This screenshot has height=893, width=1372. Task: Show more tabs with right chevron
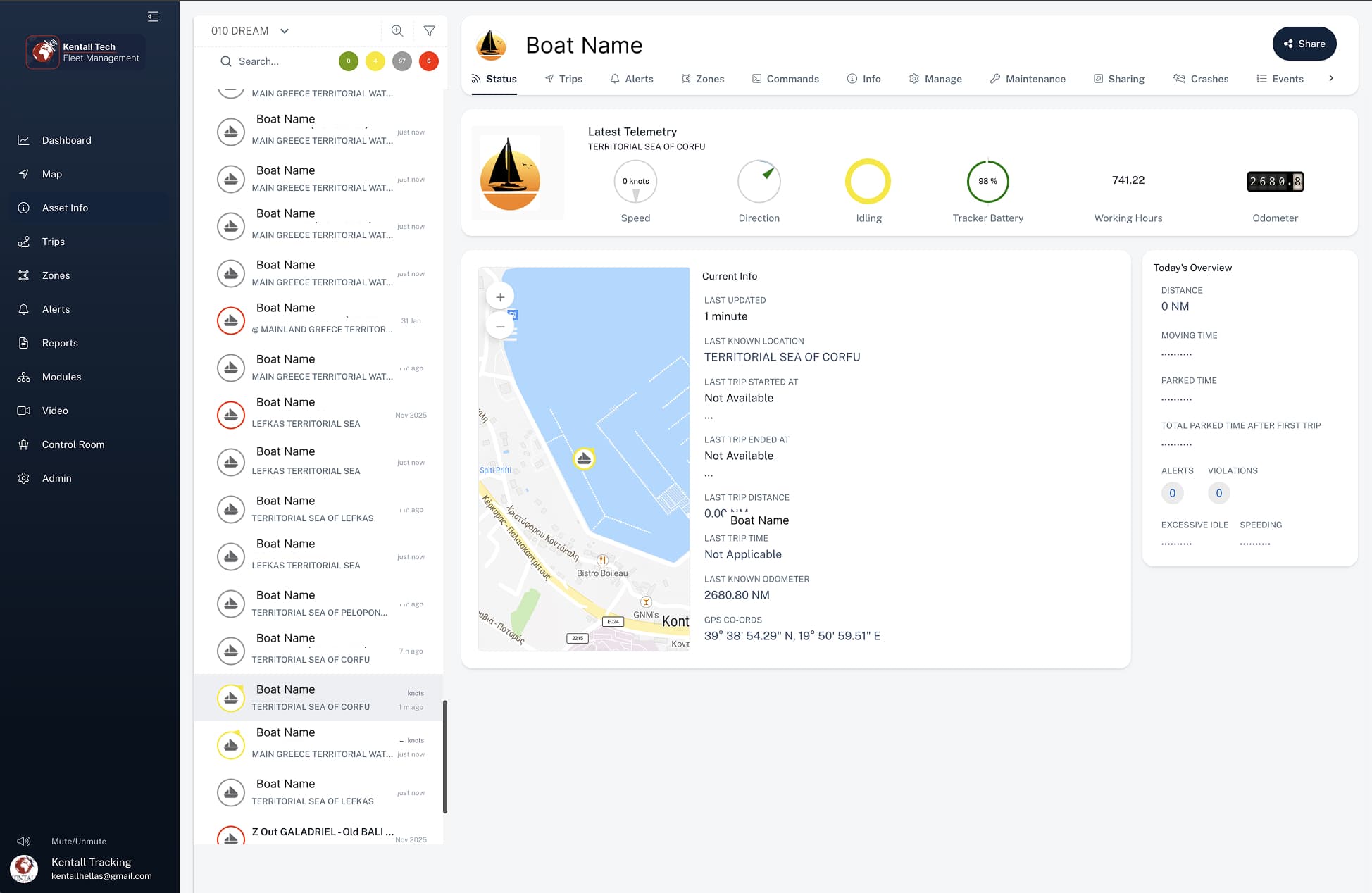point(1331,78)
